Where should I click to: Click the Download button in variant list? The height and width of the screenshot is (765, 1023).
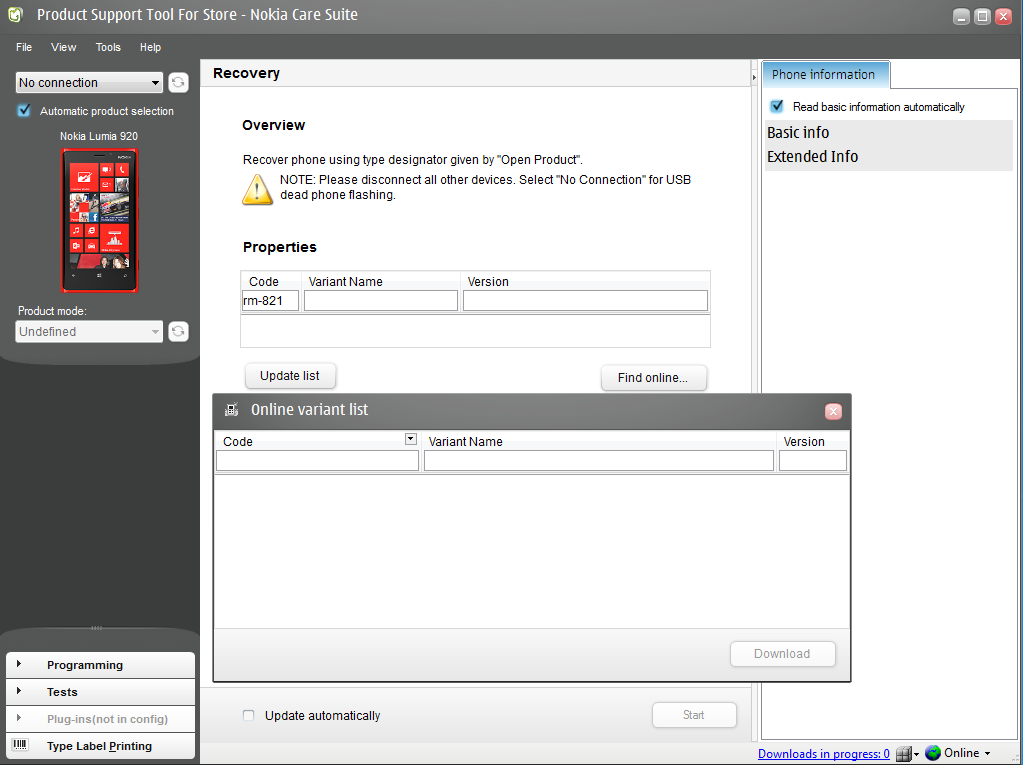pos(782,653)
